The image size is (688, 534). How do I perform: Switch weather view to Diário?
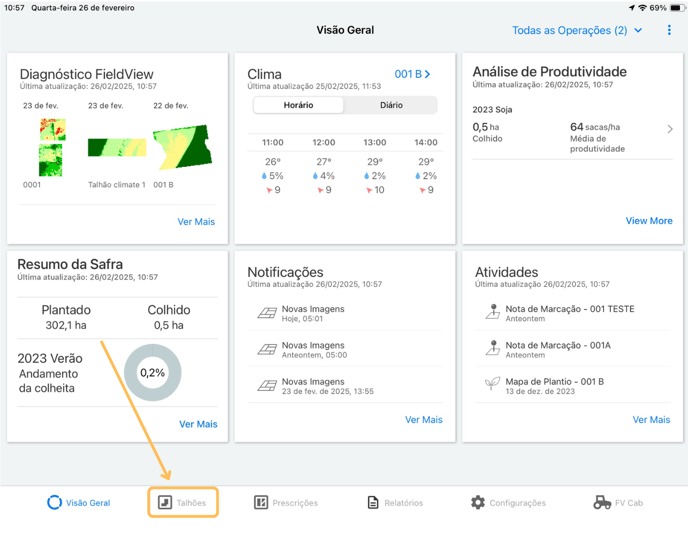point(391,105)
